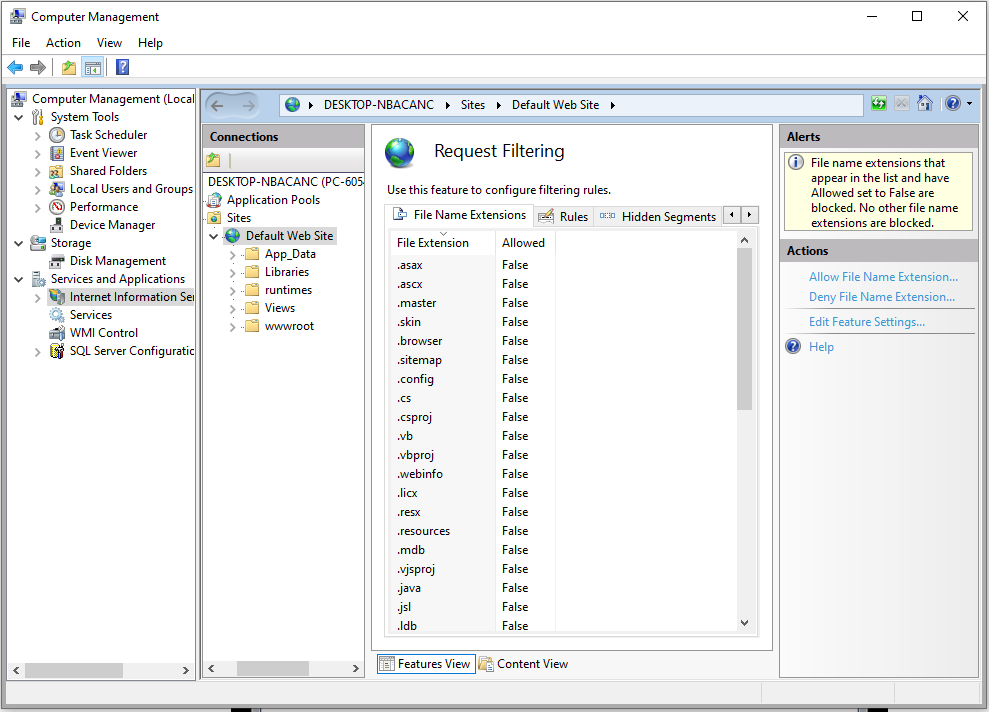Click the up one level folder icon

tap(69, 67)
